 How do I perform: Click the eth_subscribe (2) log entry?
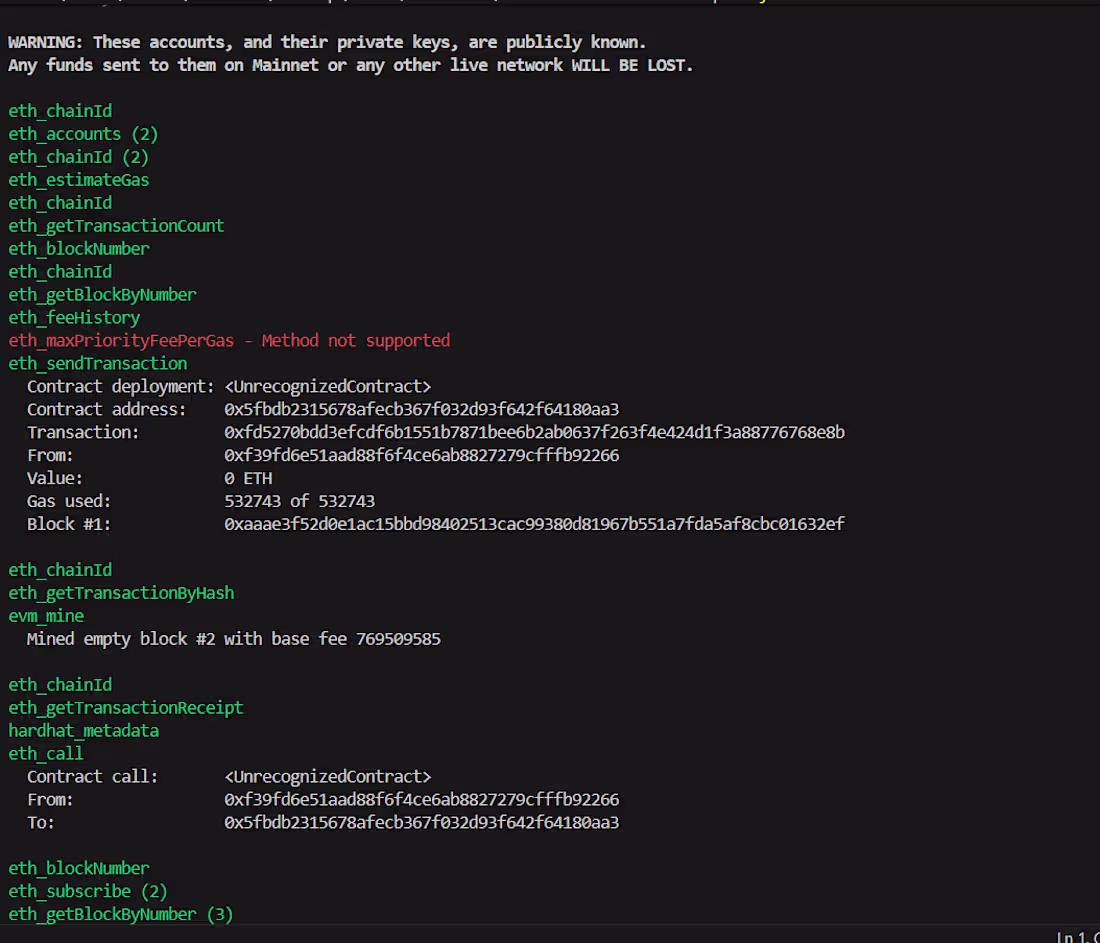(x=87, y=890)
